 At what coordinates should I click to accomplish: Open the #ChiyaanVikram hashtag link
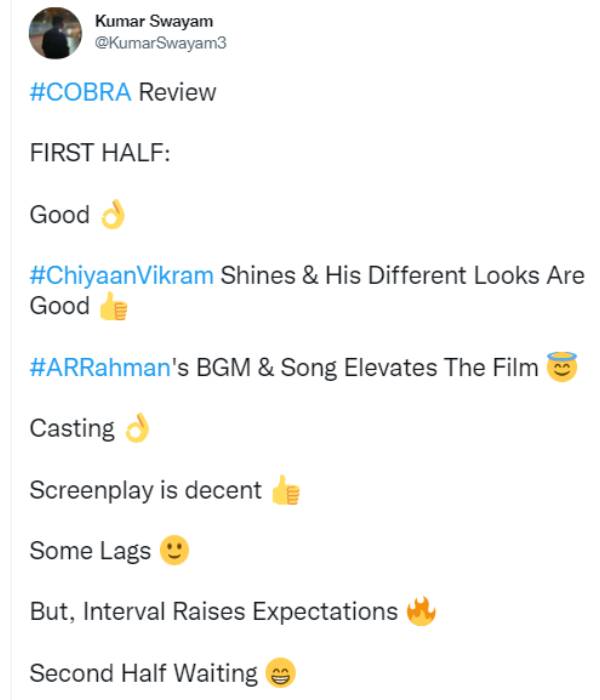tap(122, 275)
